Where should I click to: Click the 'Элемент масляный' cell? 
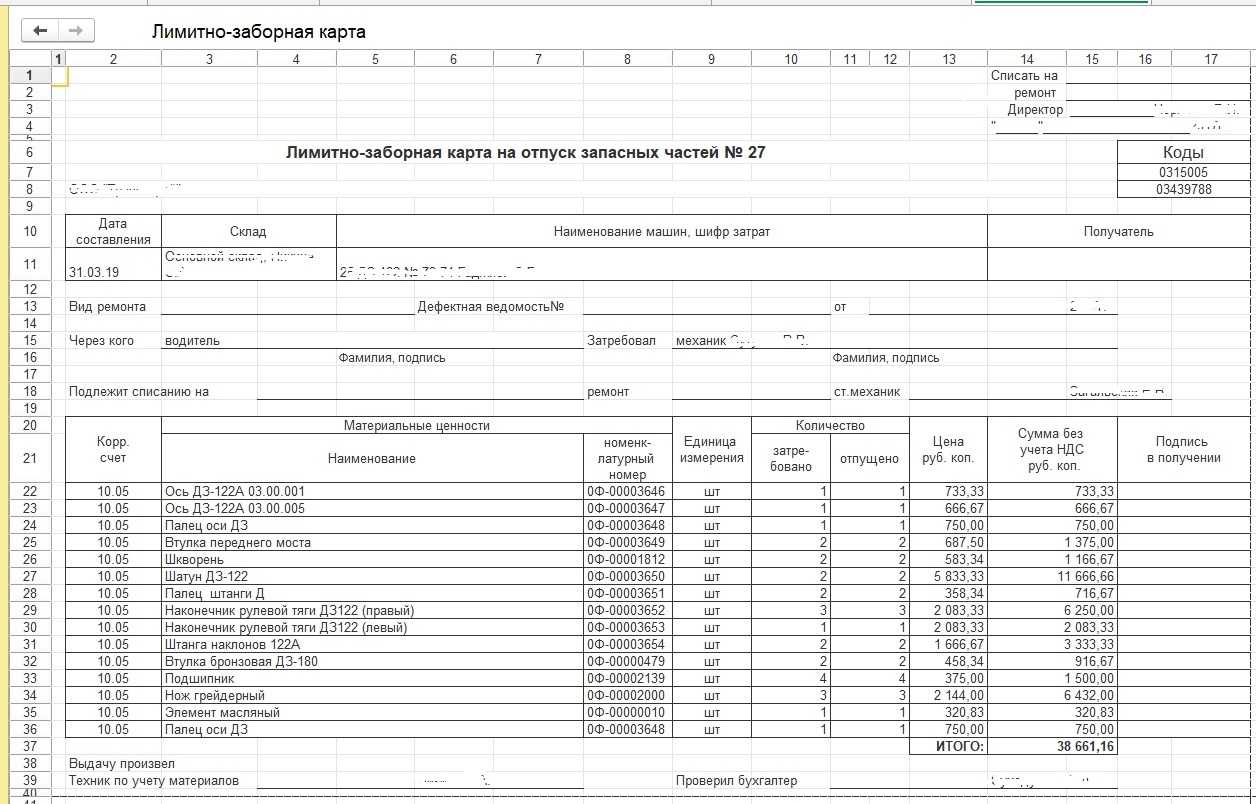(x=372, y=712)
